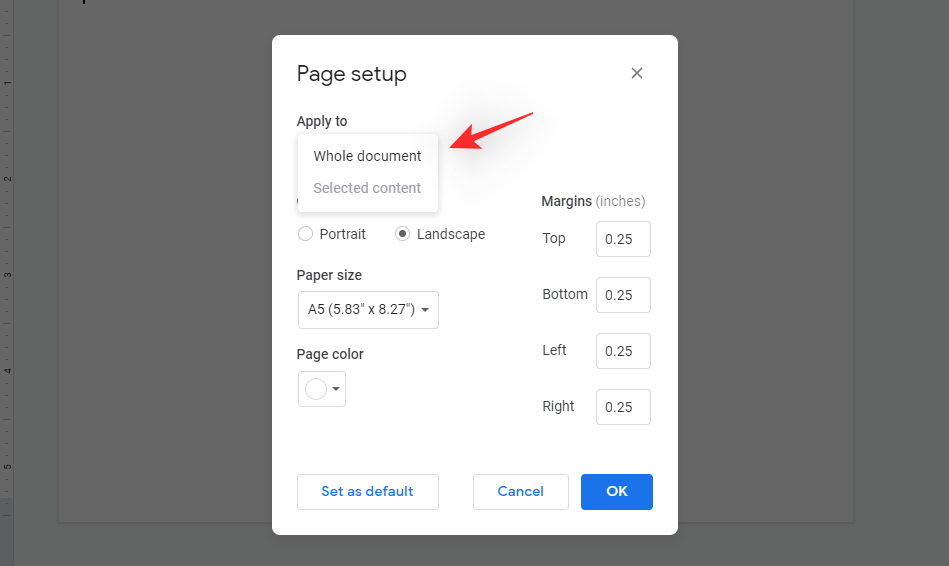949x566 pixels.
Task: Cancel the page setup changes
Action: (x=520, y=492)
